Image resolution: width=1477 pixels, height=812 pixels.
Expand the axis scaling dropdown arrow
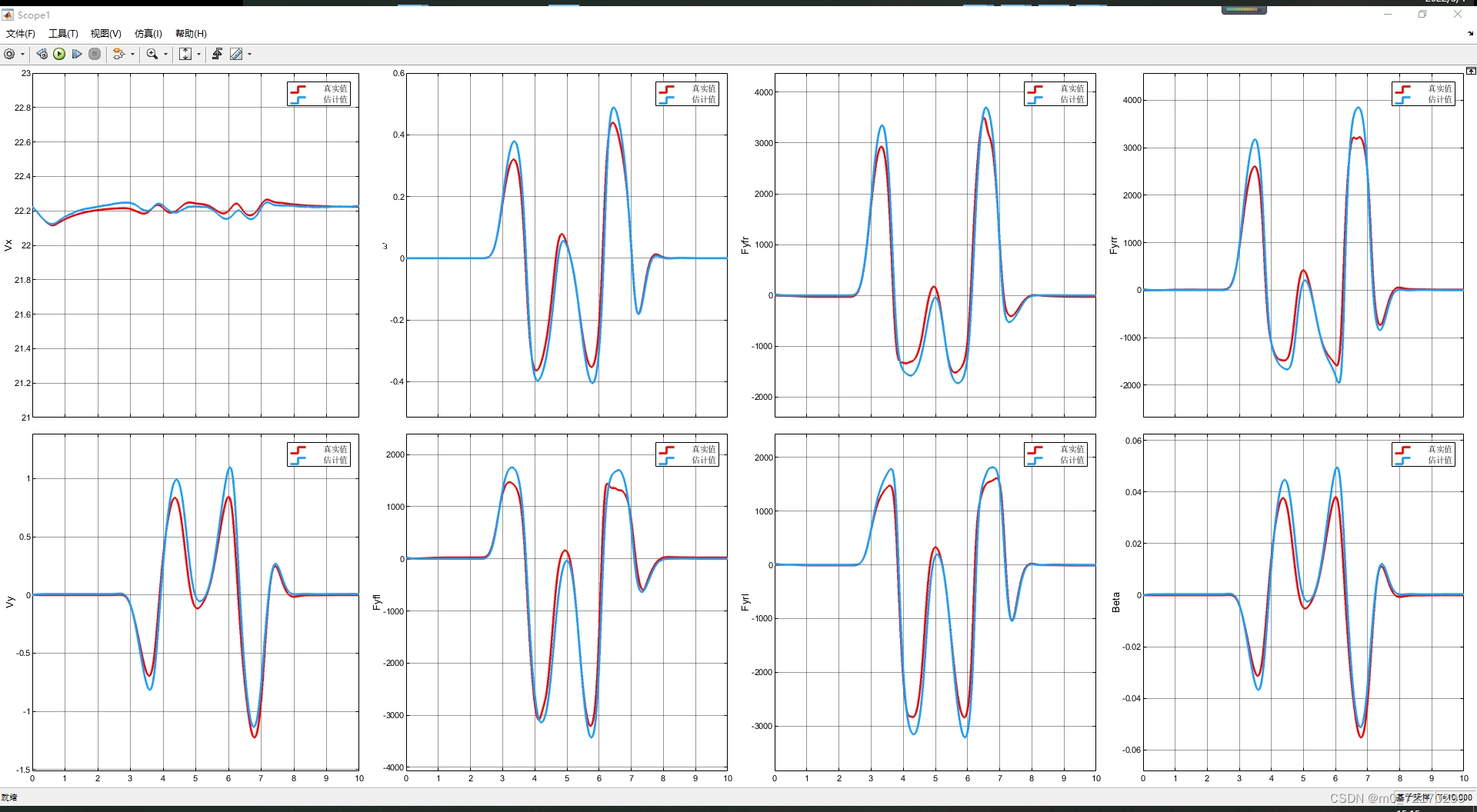point(198,54)
